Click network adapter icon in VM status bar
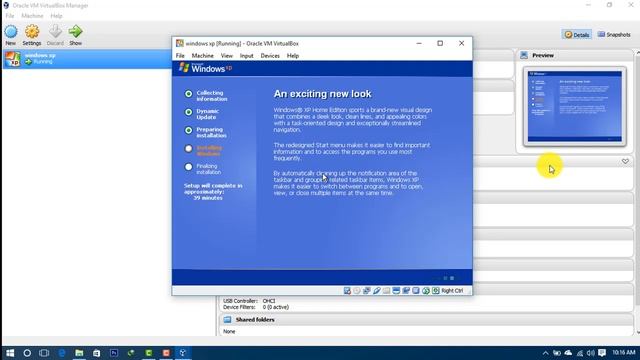640x360 pixels. pyautogui.click(x=367, y=291)
